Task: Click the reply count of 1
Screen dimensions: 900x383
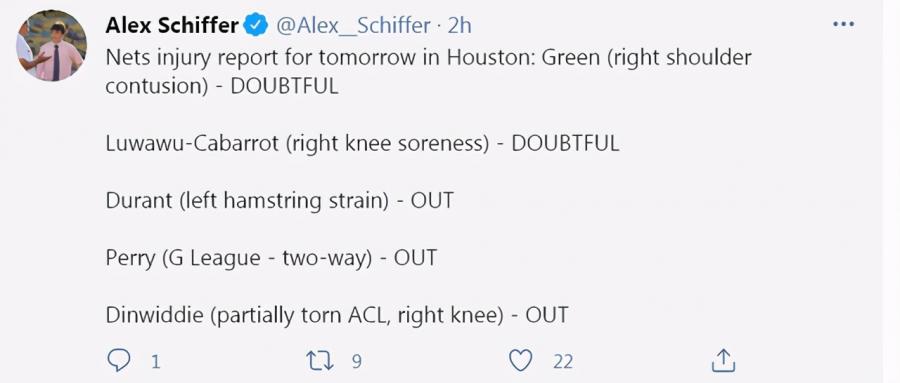Action: (155, 361)
